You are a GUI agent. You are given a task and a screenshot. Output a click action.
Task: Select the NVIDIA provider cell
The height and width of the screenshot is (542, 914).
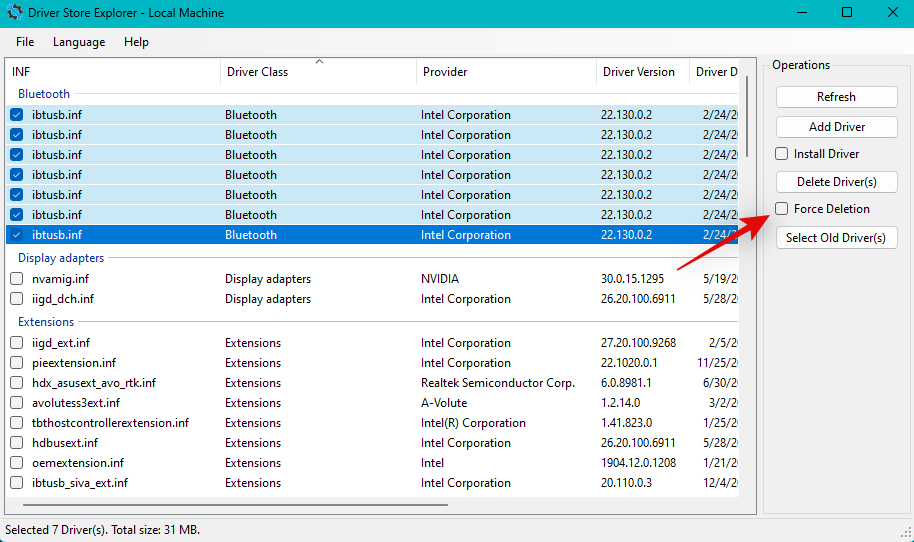(440, 279)
